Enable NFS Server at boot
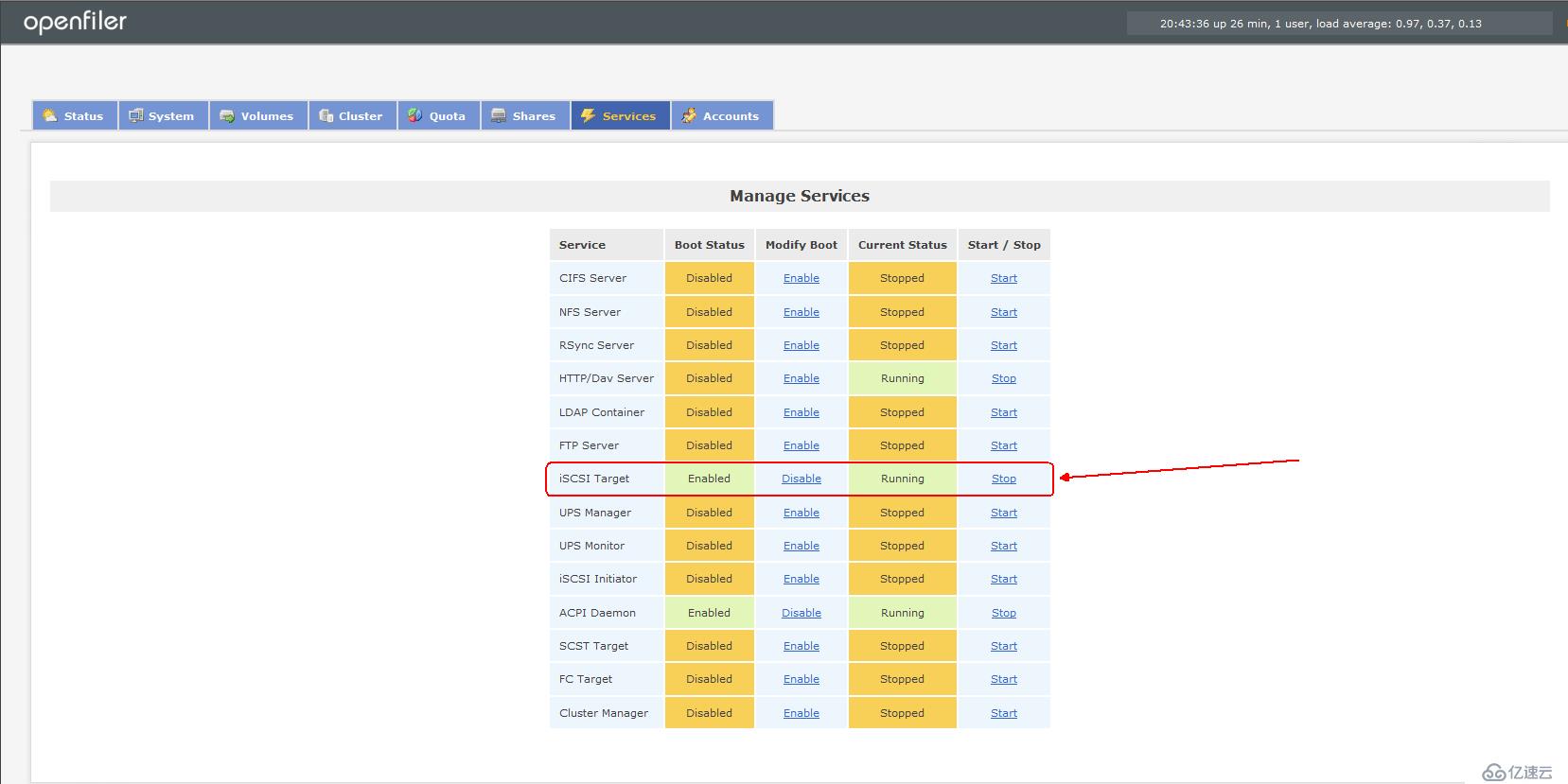This screenshot has height=784, width=1568. pyautogui.click(x=802, y=312)
